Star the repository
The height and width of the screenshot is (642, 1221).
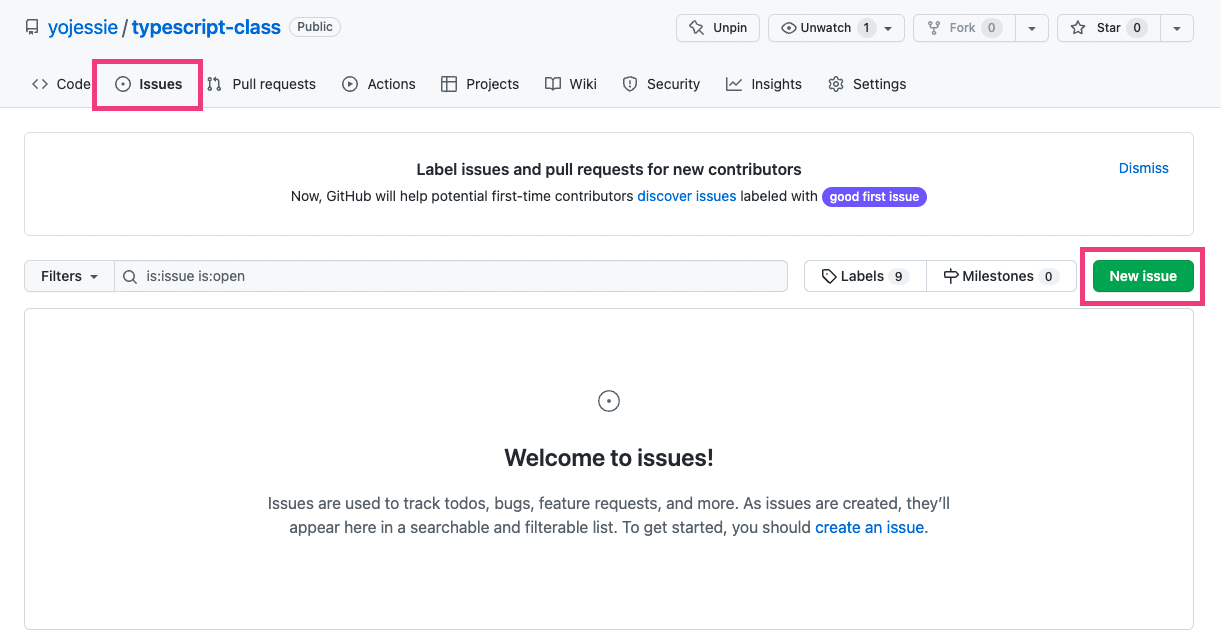pos(1108,28)
